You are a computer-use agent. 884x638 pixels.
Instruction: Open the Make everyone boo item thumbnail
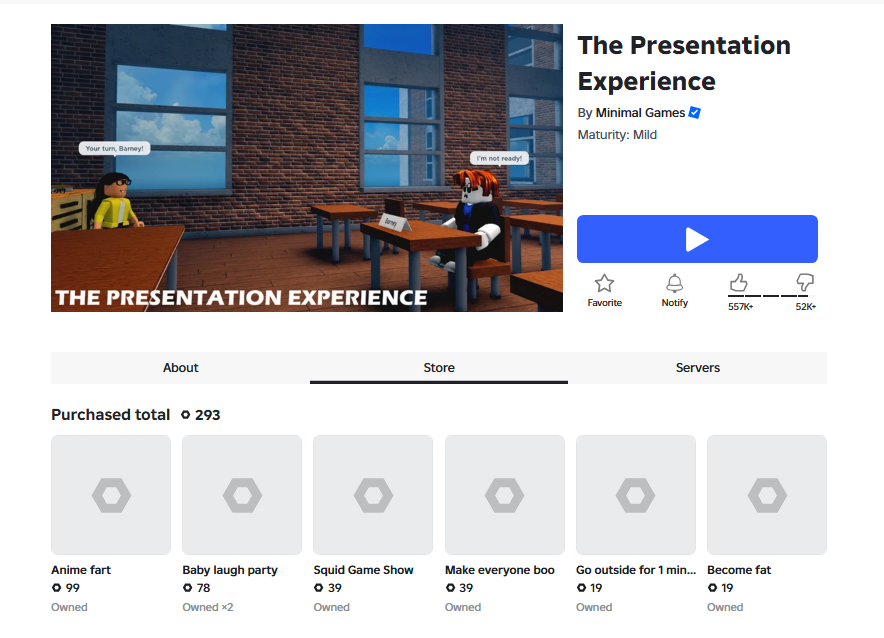tap(505, 495)
